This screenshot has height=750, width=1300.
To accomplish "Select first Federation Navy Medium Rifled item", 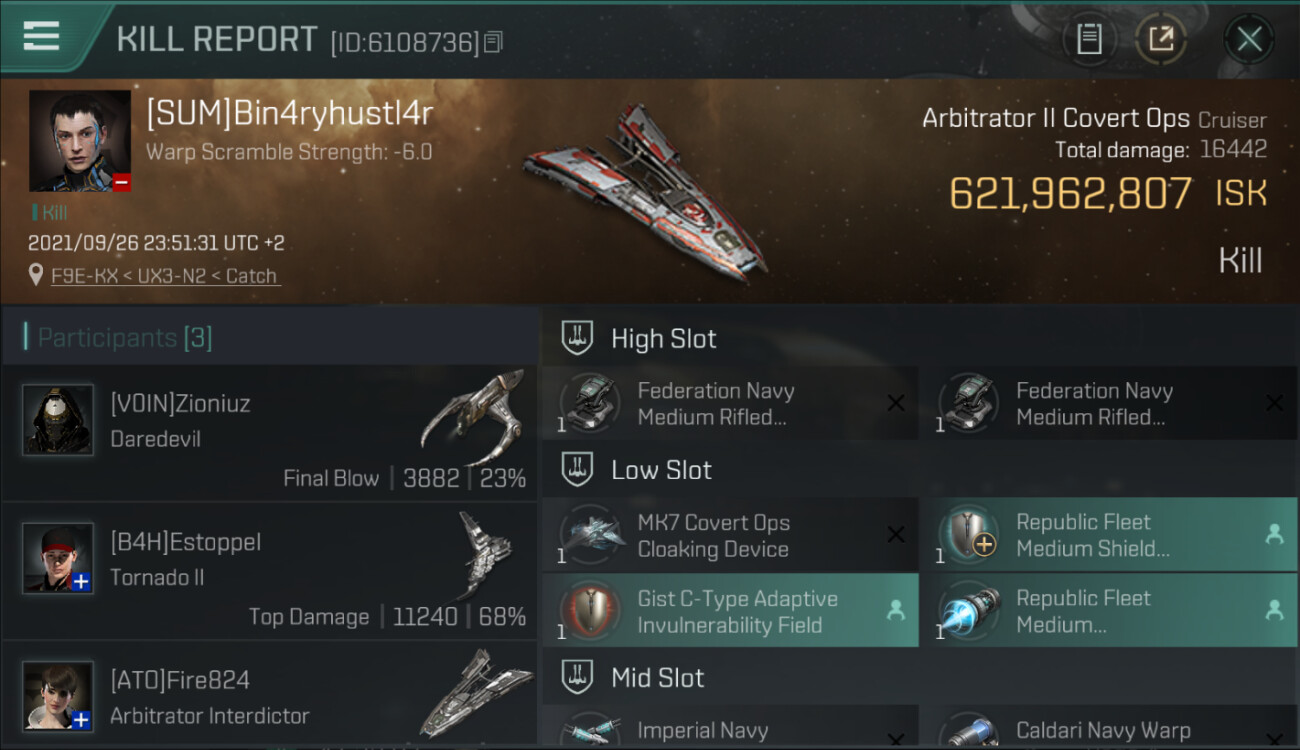I will click(730, 404).
